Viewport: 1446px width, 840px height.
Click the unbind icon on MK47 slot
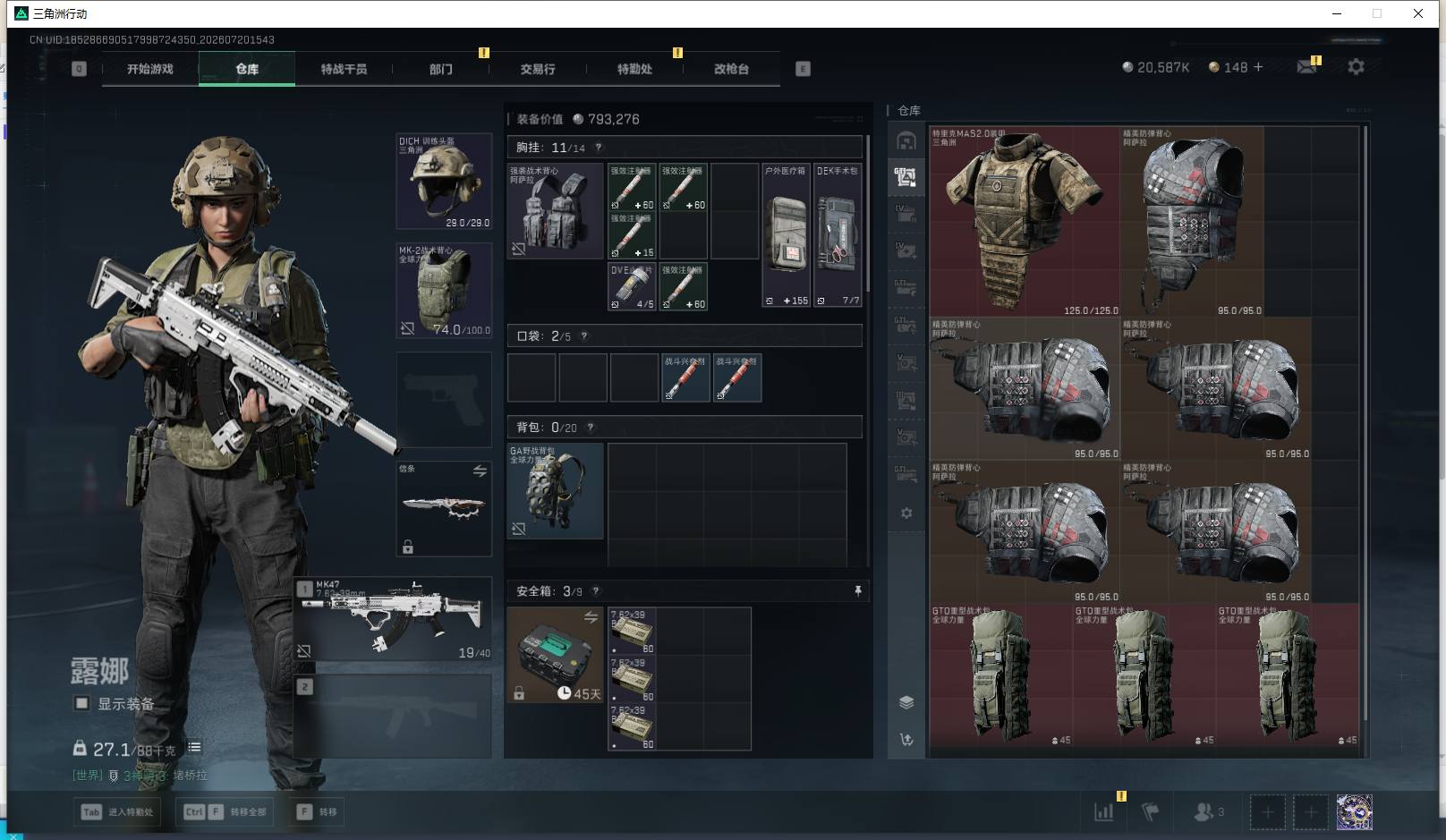tap(304, 651)
